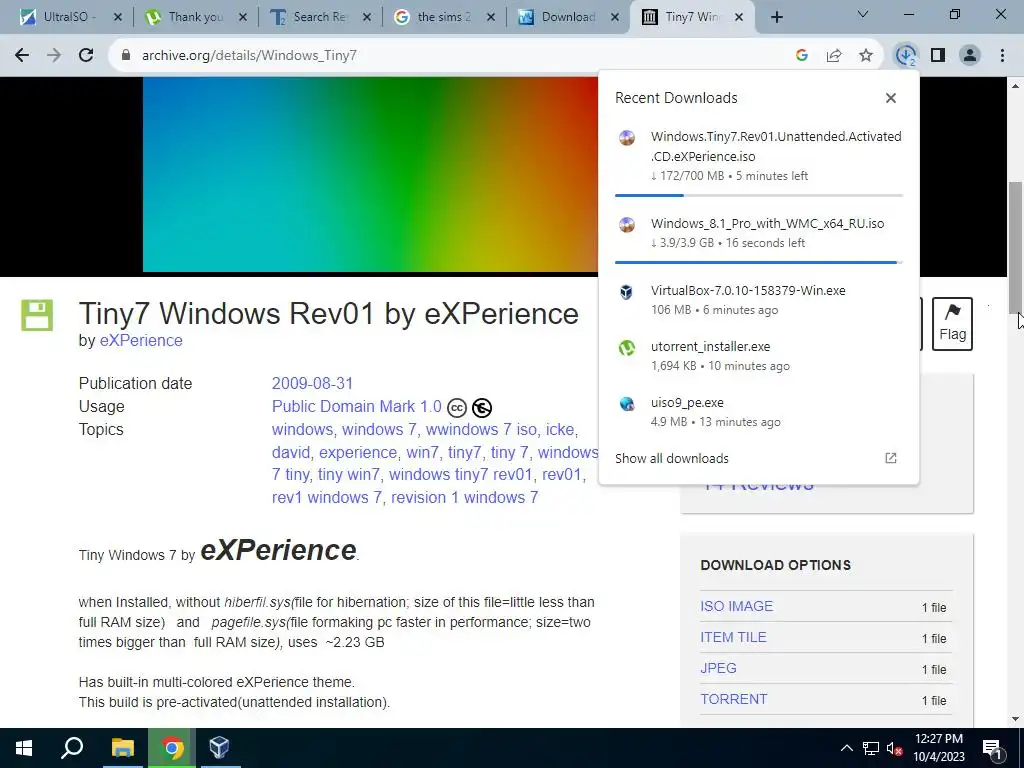
Task: Click the address bar URL
Action: click(249, 56)
